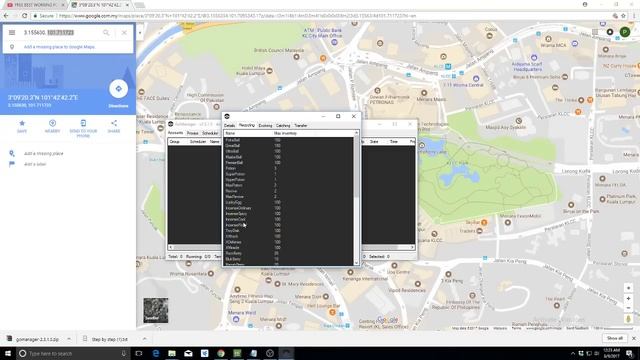Open the Google Maps hamburger menu
Image resolution: width=640 pixels, height=360 pixels.
(x=12, y=33)
